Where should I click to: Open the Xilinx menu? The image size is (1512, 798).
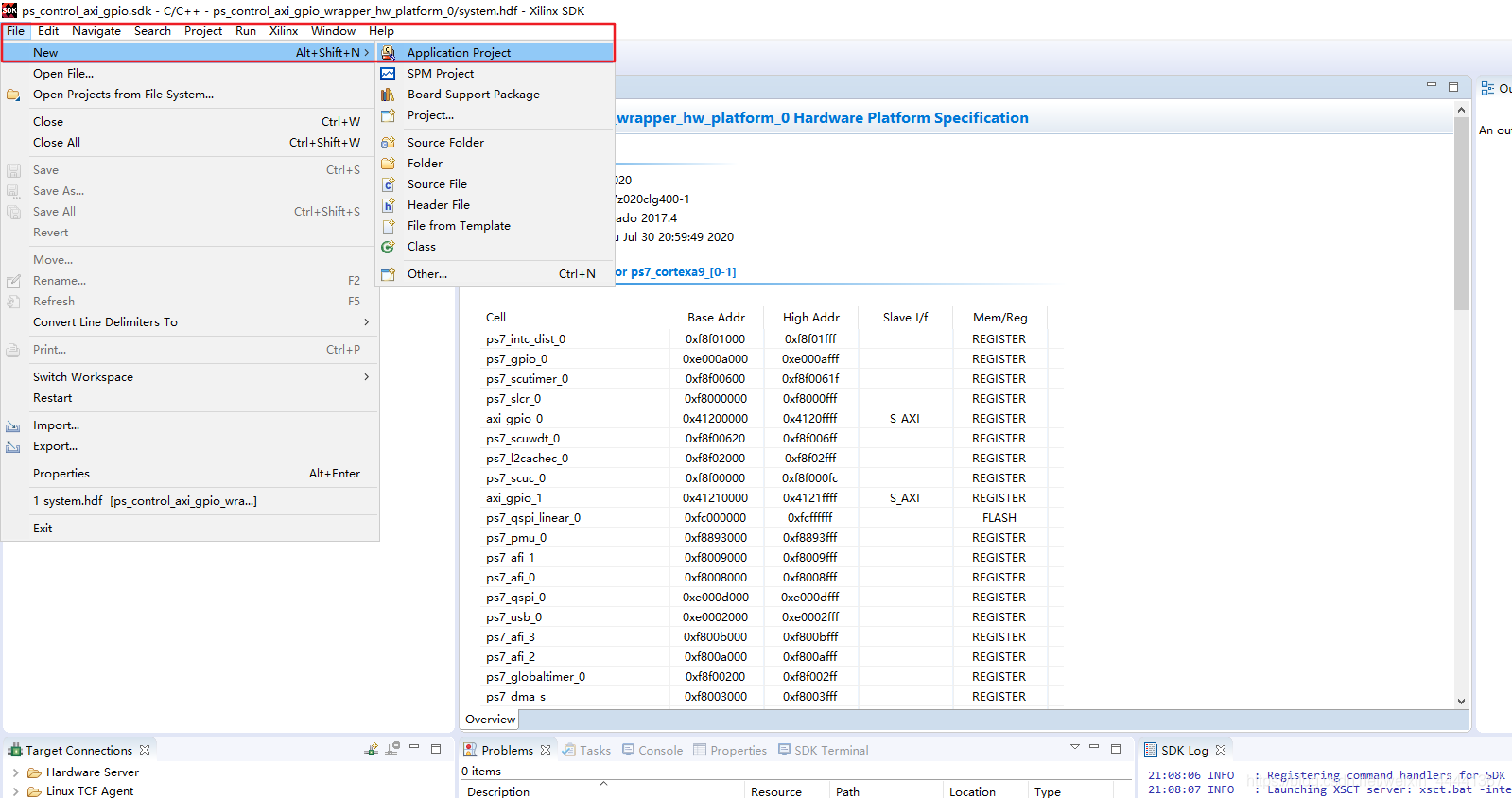284,31
